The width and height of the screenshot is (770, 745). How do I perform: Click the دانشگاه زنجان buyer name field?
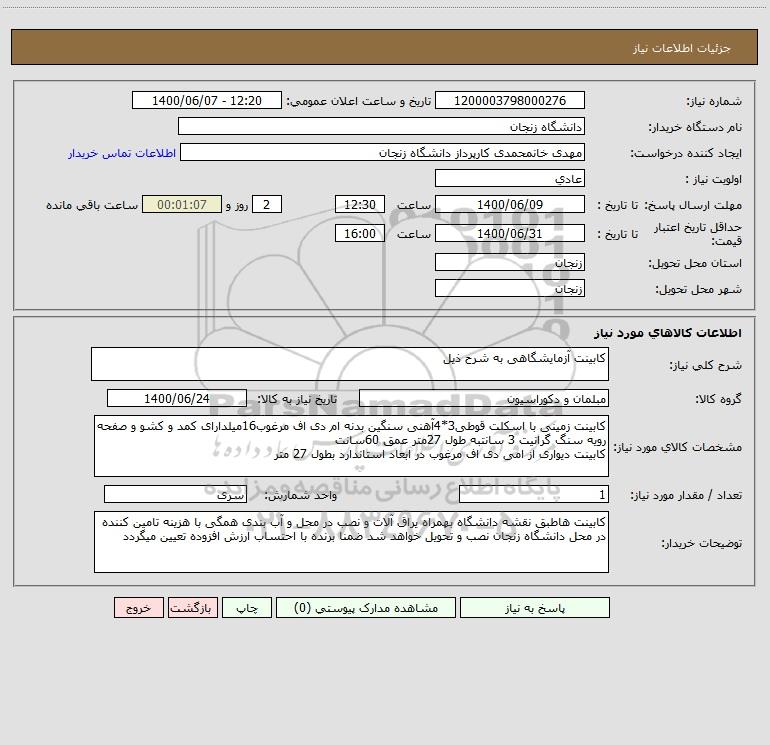[x=381, y=126]
